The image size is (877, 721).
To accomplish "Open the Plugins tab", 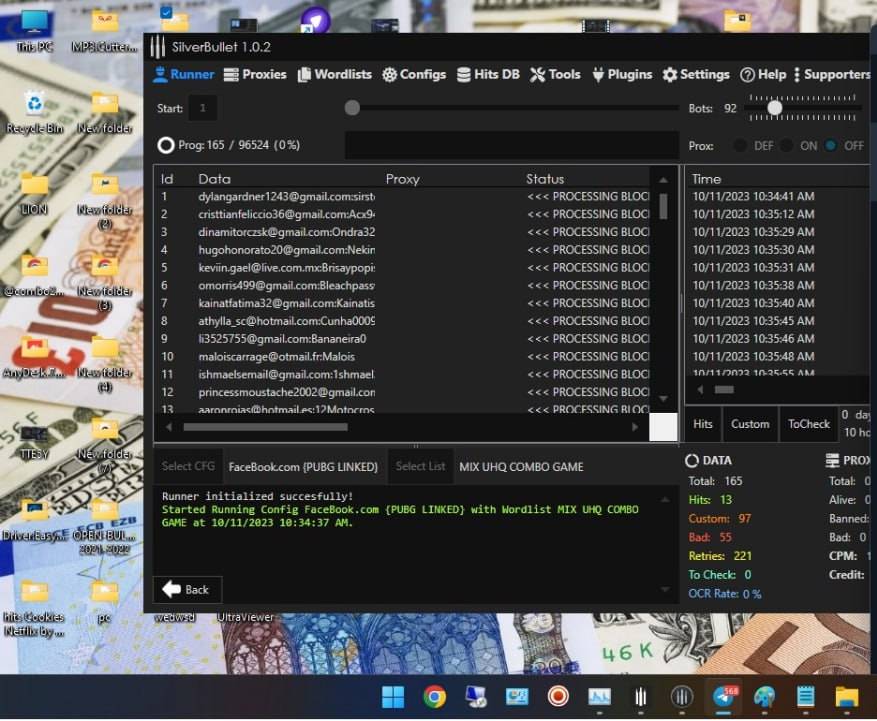I will click(622, 74).
